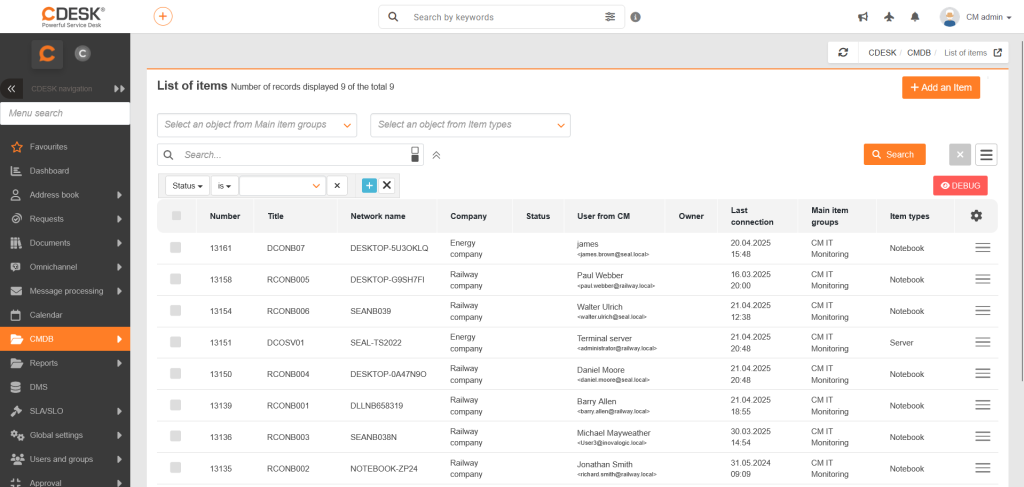Image resolution: width=1024 pixels, height=487 pixels.
Task: Open the CMDB sidebar item
Action: (65, 339)
